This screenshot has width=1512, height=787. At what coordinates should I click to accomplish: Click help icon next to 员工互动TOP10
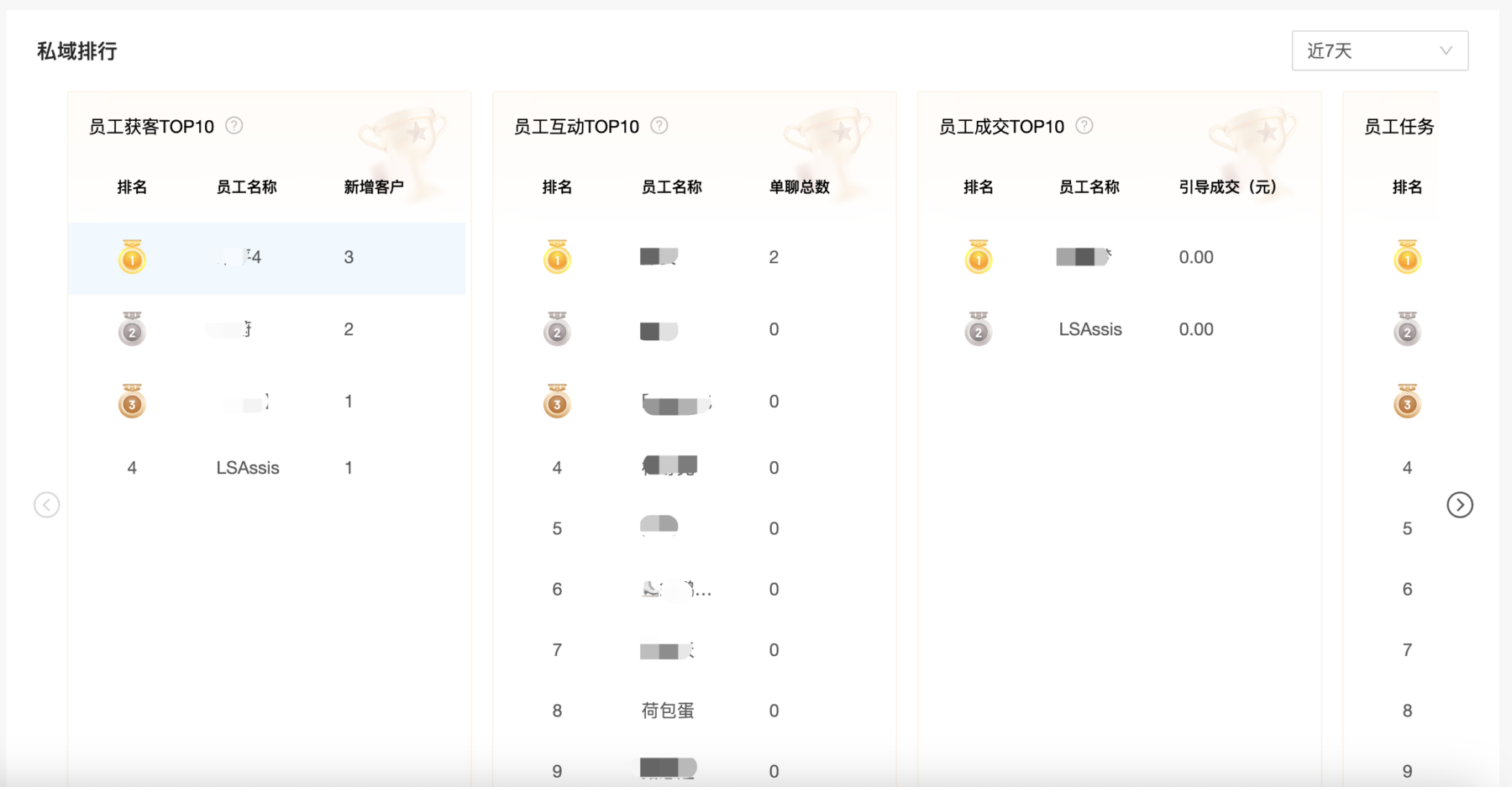coord(659,126)
